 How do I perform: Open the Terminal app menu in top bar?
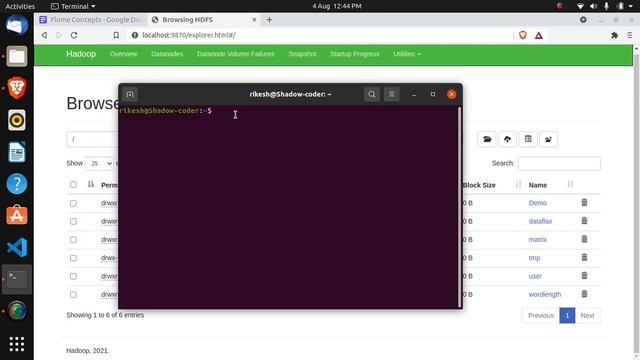pos(73,6)
